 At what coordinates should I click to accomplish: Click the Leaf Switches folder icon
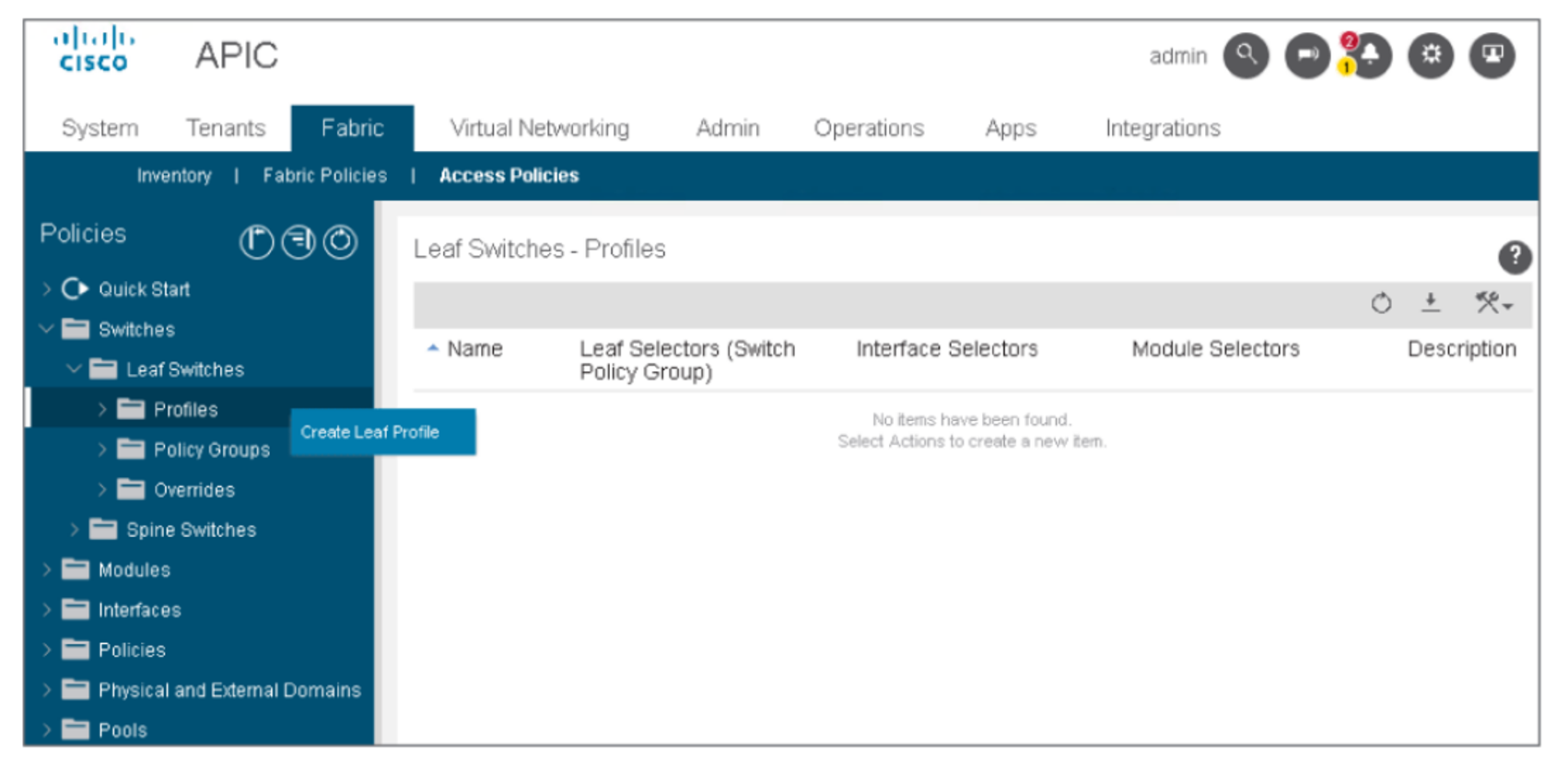[x=103, y=369]
